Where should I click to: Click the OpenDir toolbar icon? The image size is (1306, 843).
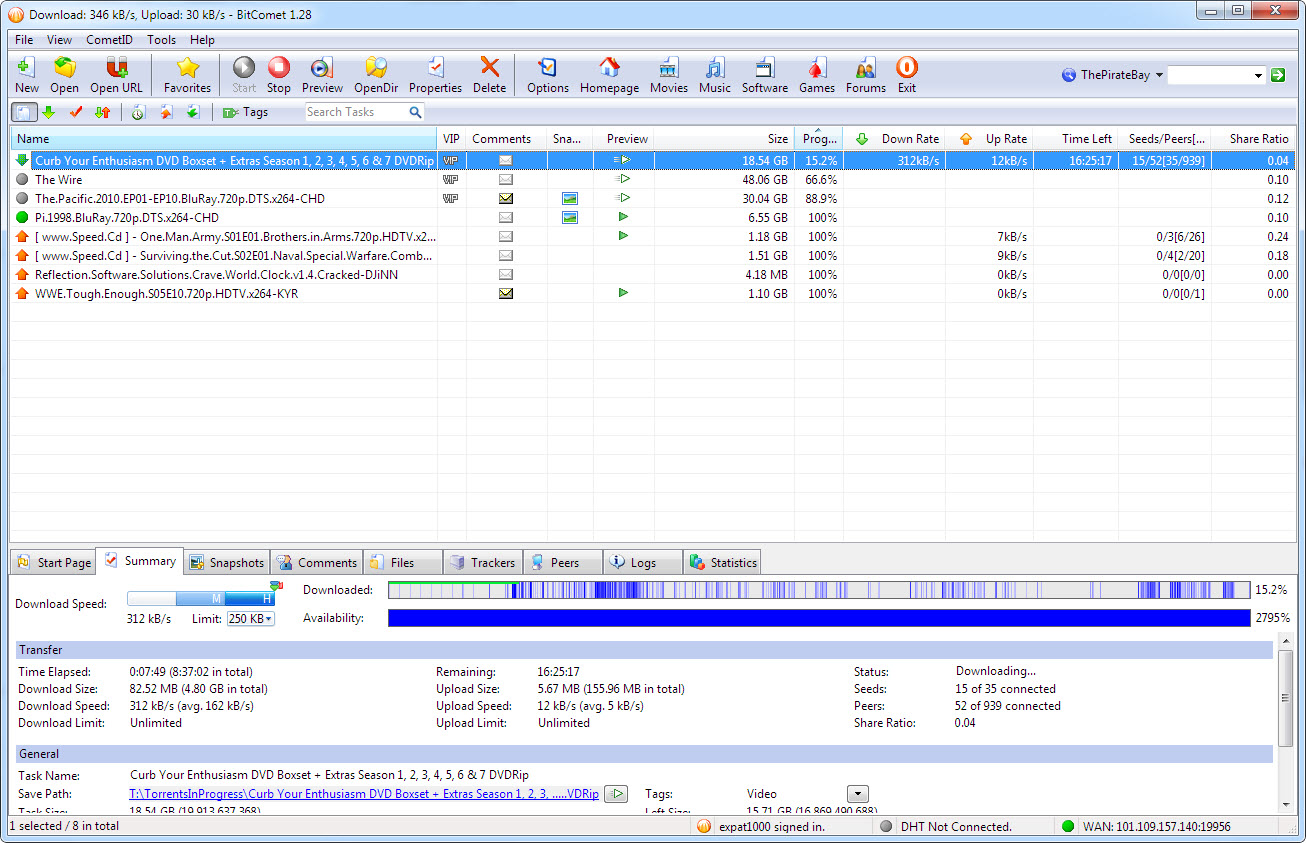(376, 67)
